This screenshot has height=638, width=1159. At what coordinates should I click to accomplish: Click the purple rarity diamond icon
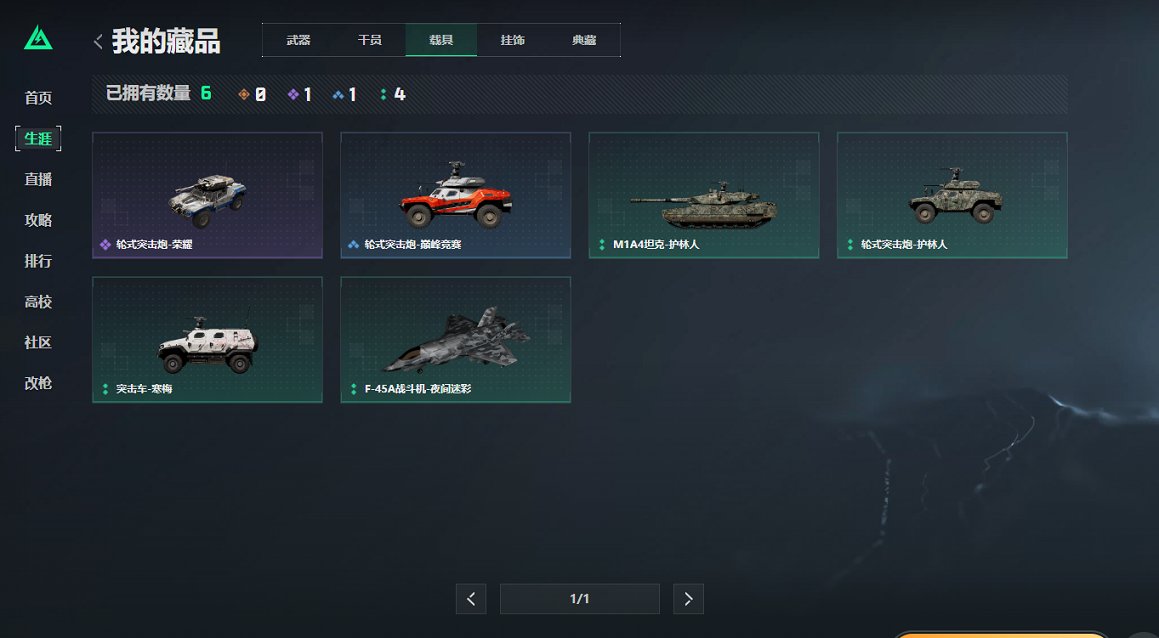[293, 94]
